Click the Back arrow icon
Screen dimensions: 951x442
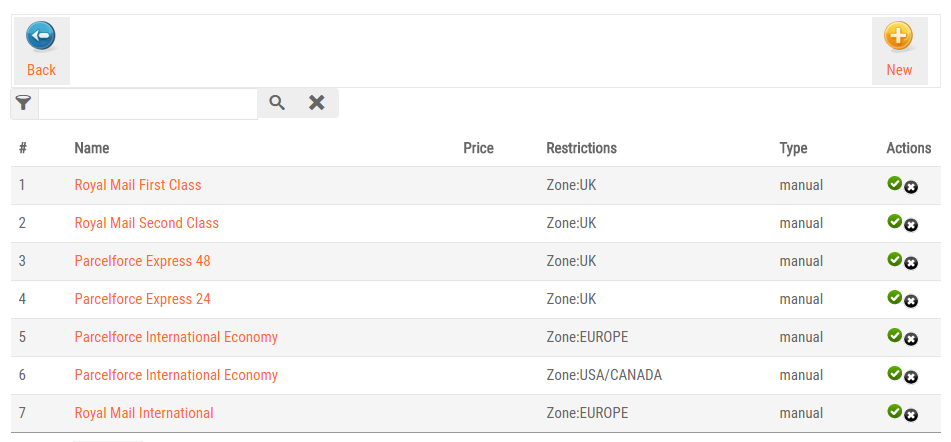tap(41, 38)
